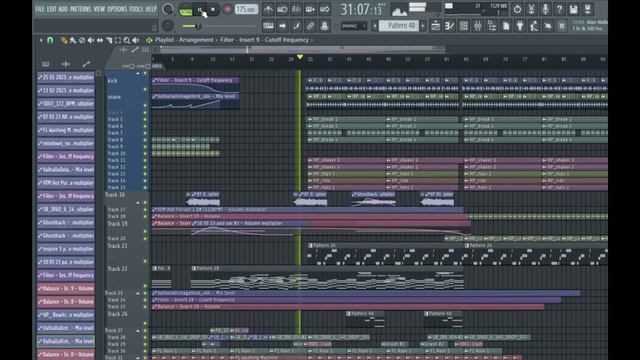Select the playlist slice tool
Screen dimensions: 640x360
tap(109, 40)
